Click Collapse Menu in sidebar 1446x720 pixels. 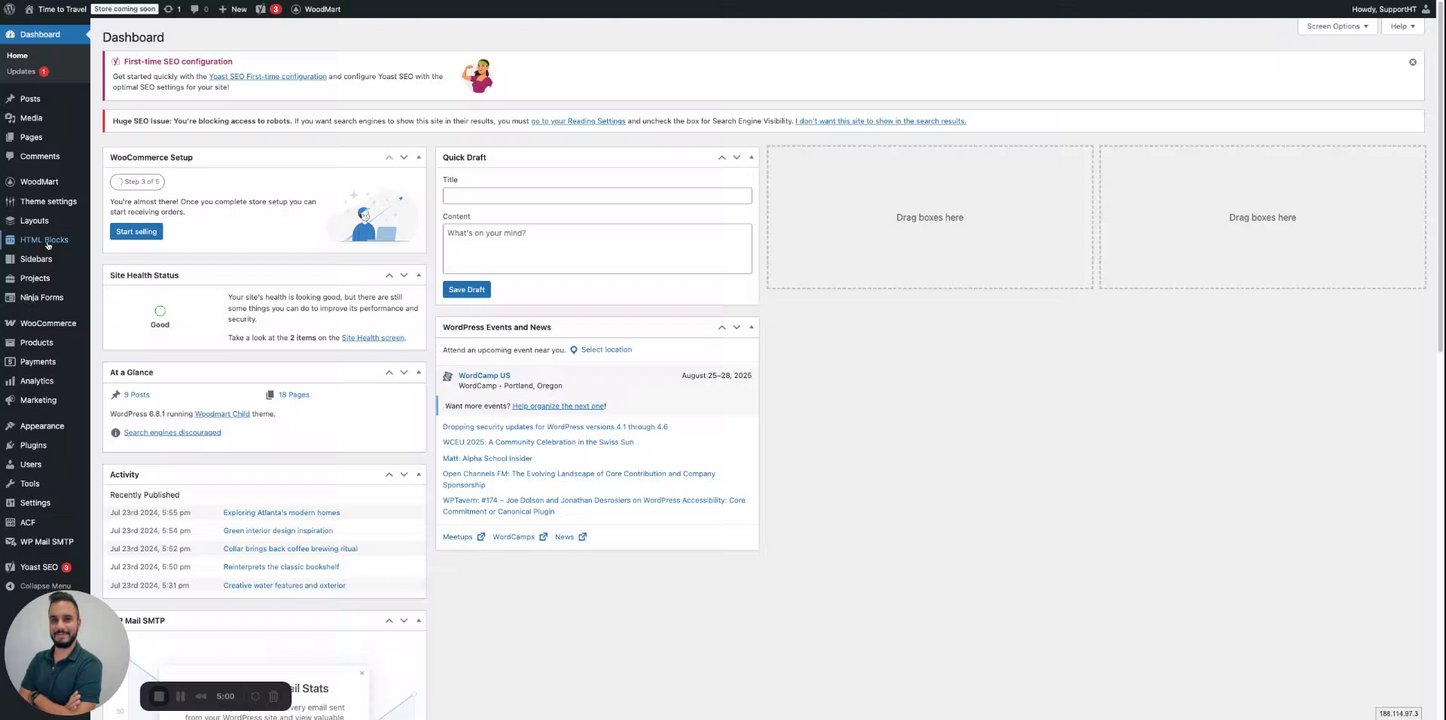pos(45,586)
